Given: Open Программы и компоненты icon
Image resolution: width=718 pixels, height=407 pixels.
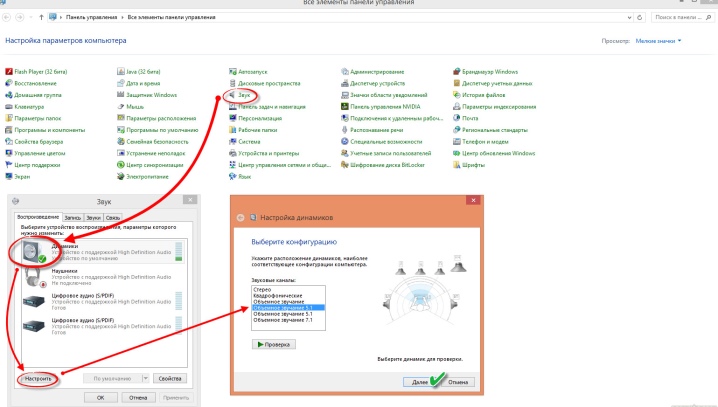Looking at the screenshot, I should click(9, 130).
